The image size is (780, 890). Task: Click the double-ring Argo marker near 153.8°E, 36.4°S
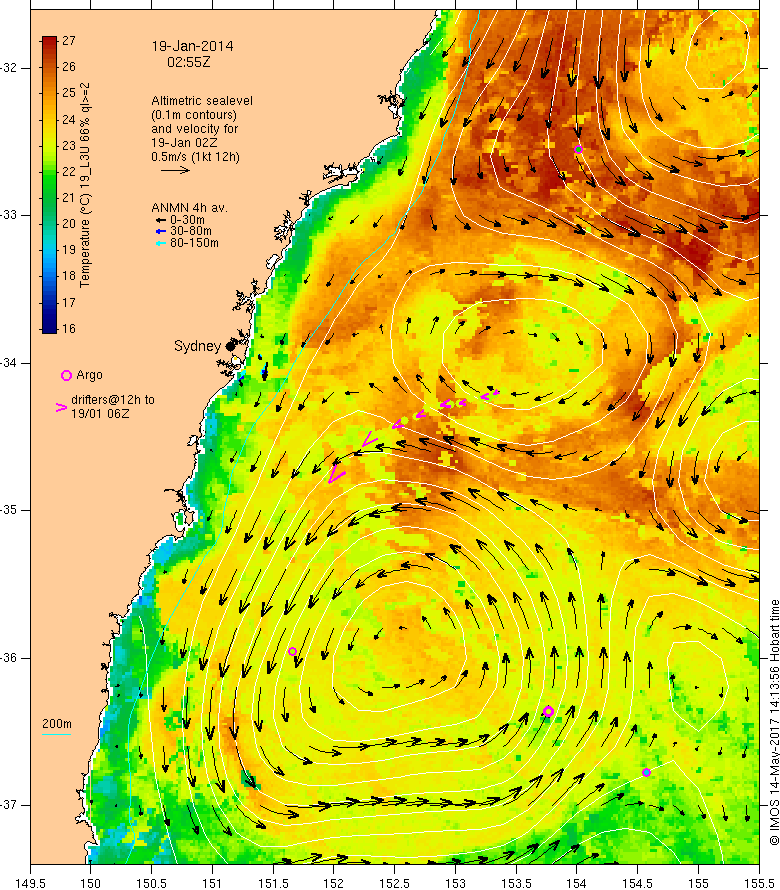coord(548,711)
